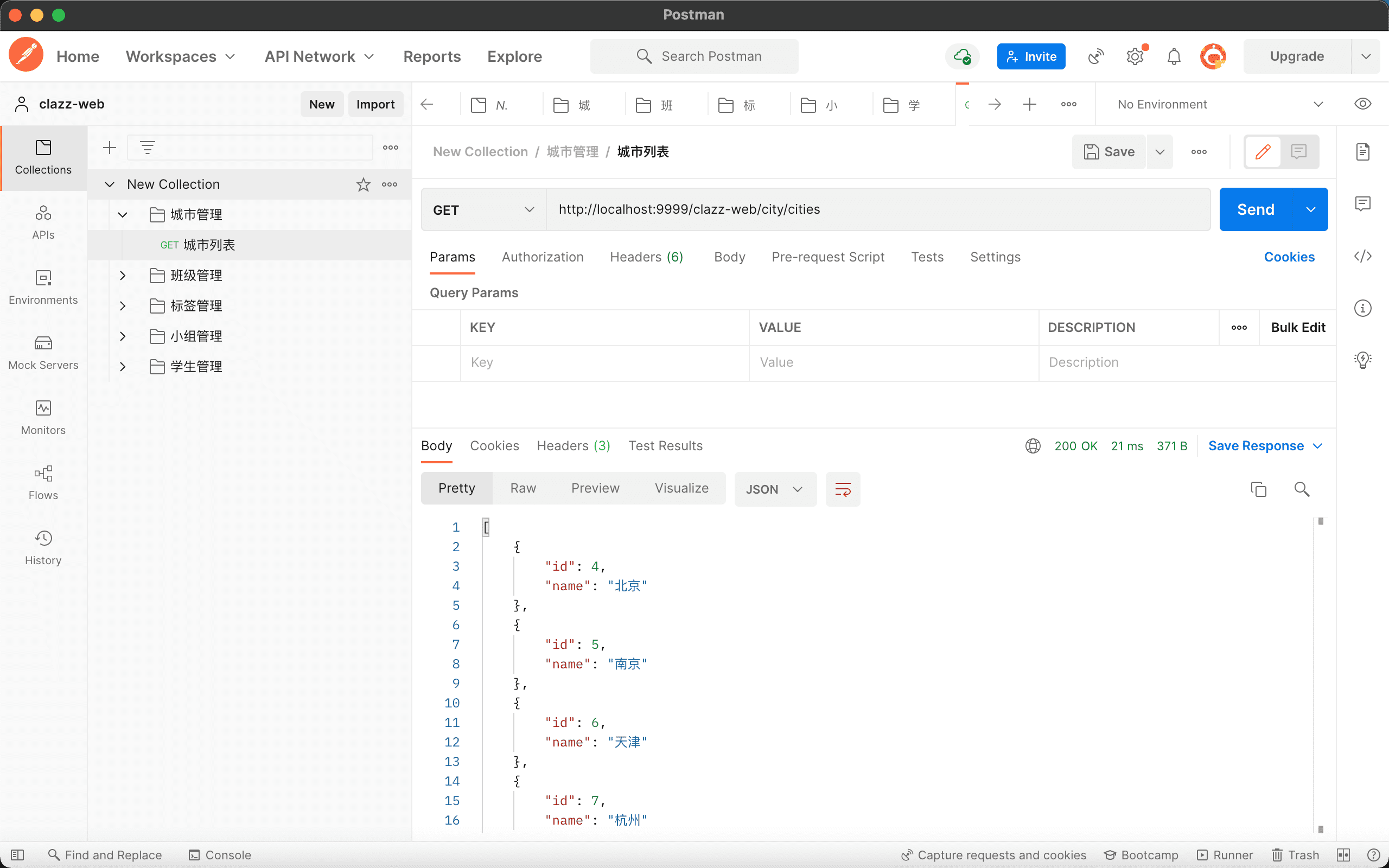Select the Raw response view
1389x868 pixels.
pyautogui.click(x=523, y=489)
